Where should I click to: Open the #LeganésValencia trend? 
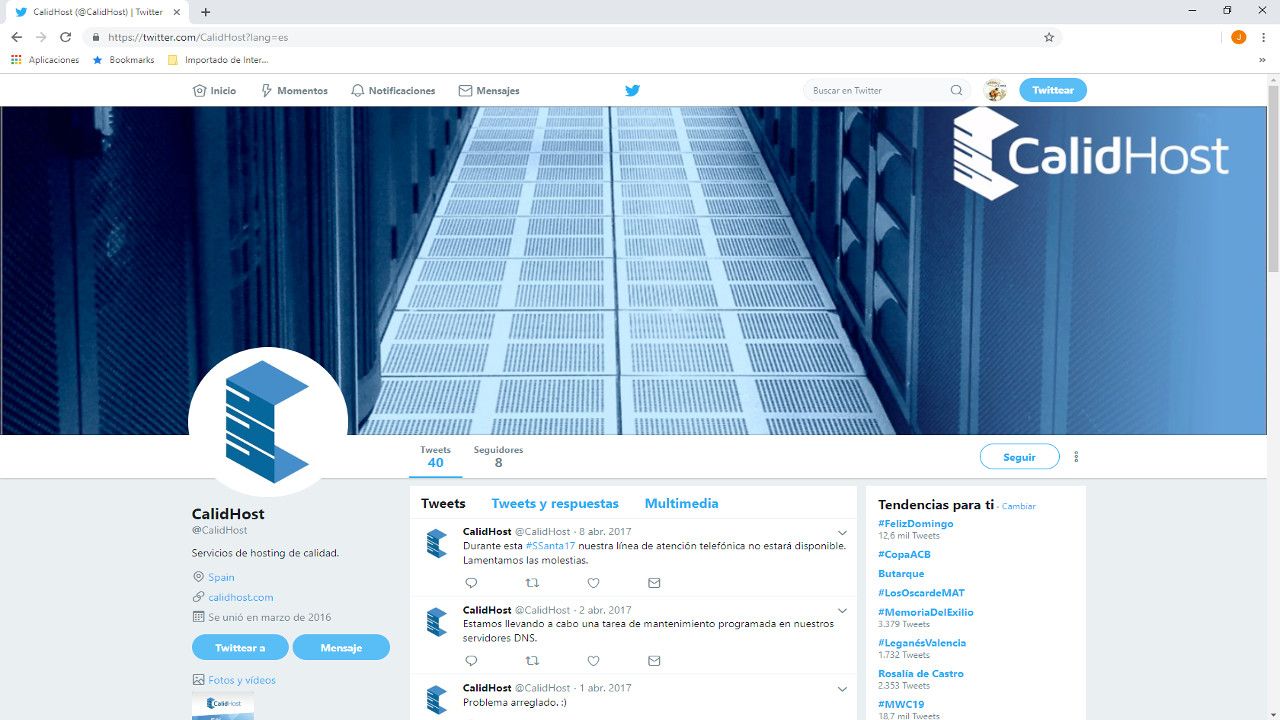[922, 643]
